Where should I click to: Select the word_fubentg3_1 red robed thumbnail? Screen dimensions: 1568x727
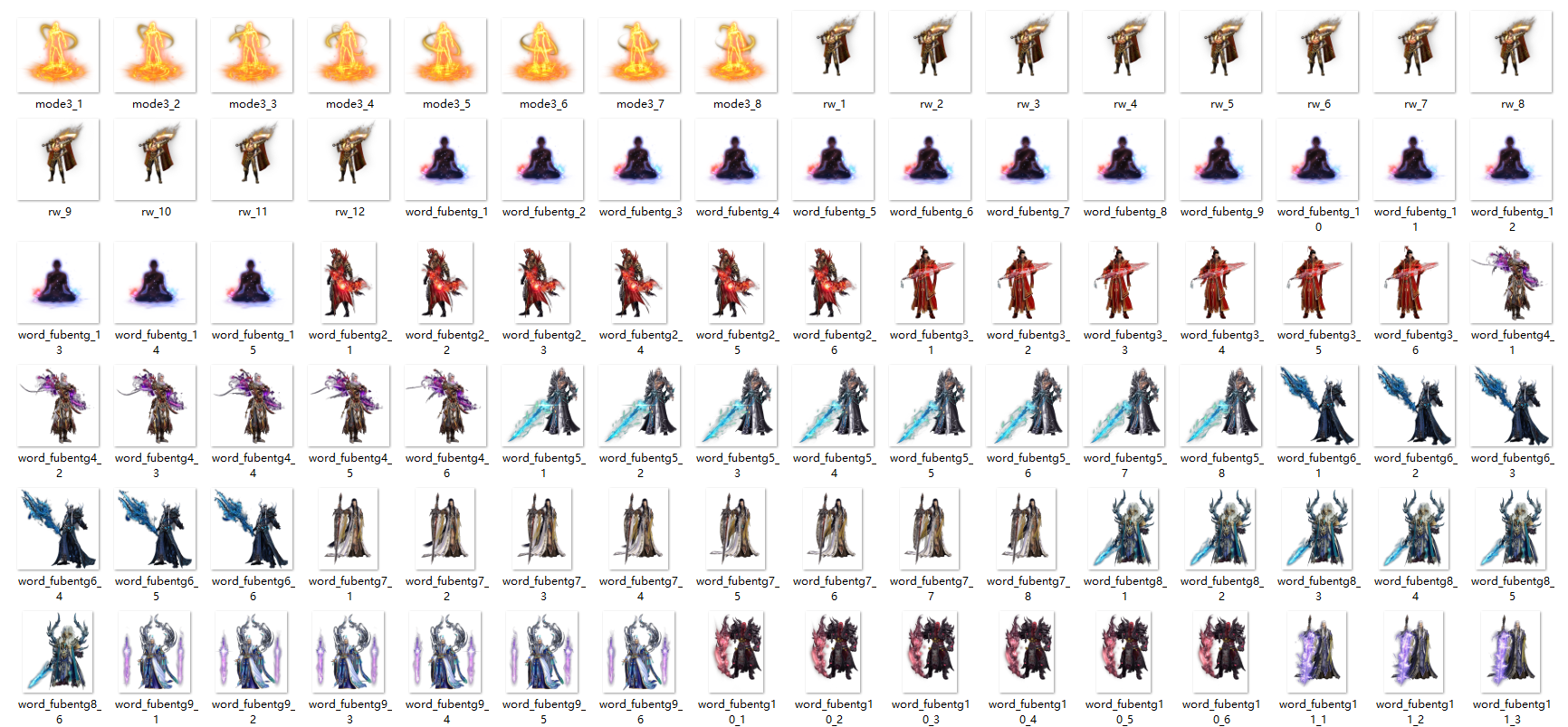(x=931, y=282)
